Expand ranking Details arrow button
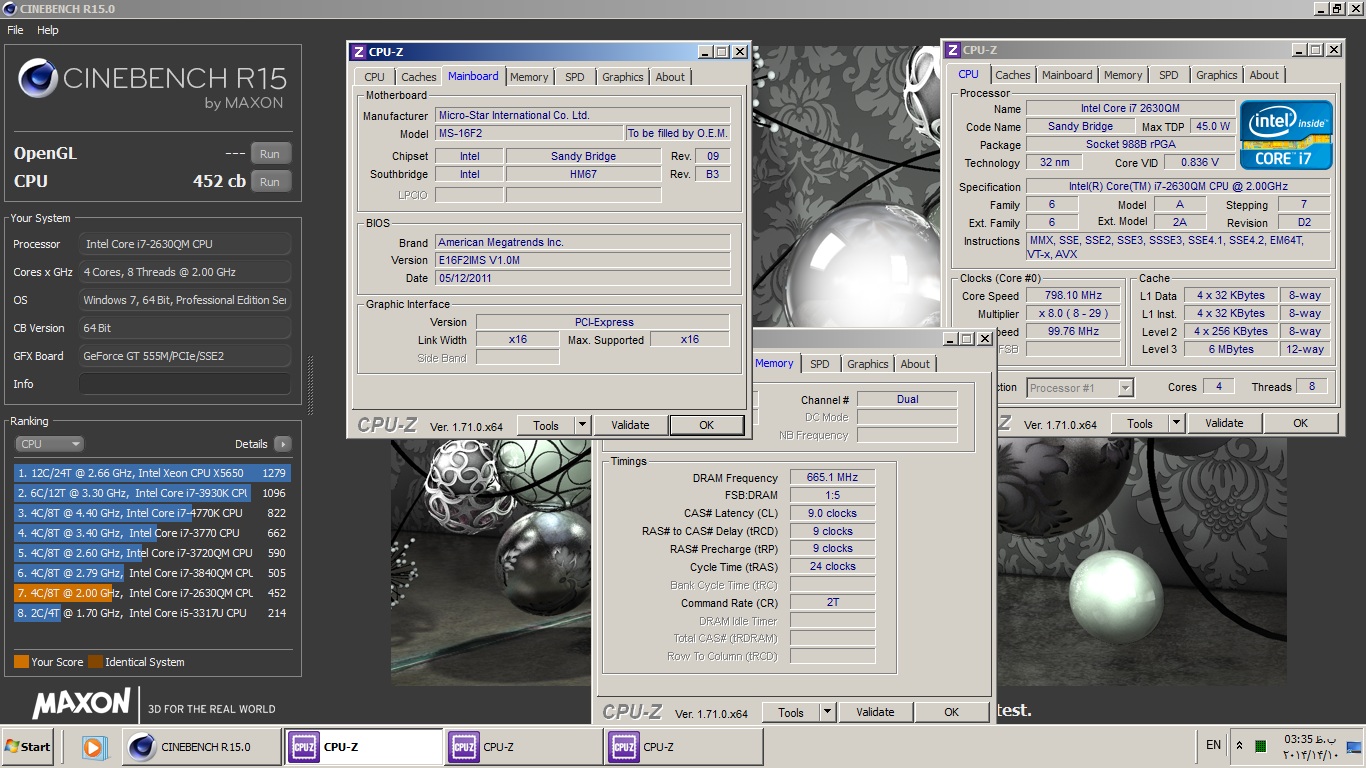The image size is (1366, 768). 282,444
